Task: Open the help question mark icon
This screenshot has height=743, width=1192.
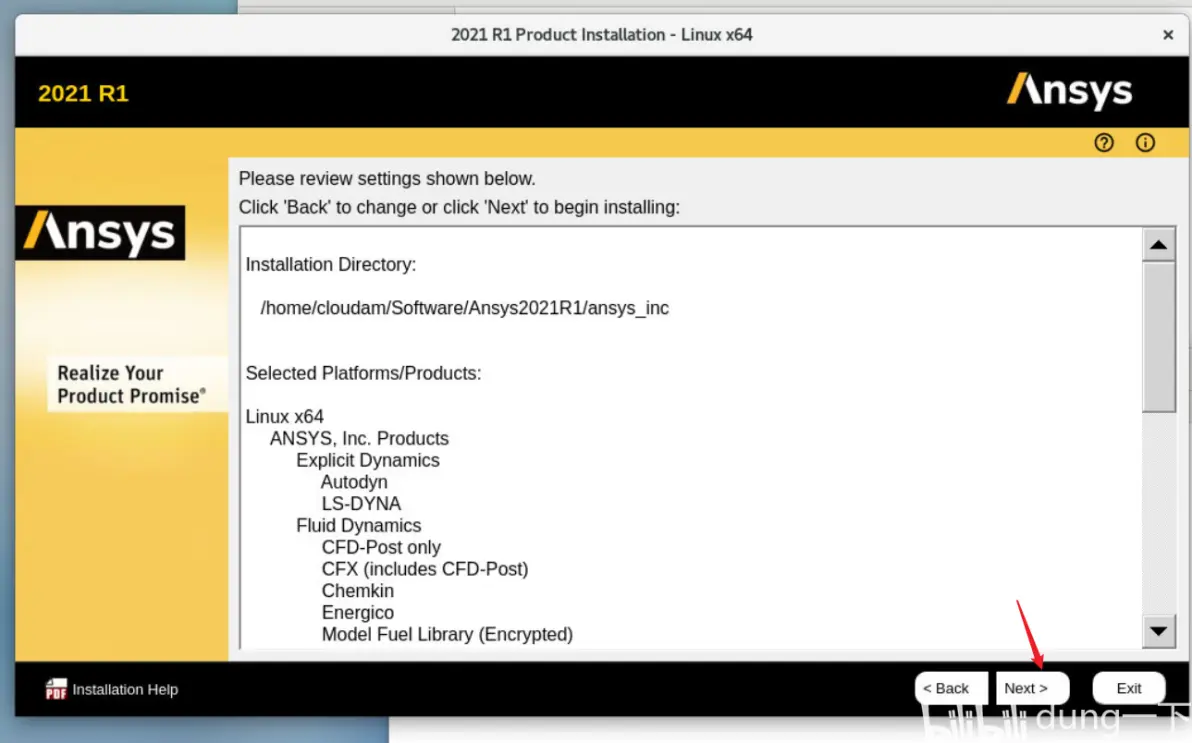Action: [1104, 142]
